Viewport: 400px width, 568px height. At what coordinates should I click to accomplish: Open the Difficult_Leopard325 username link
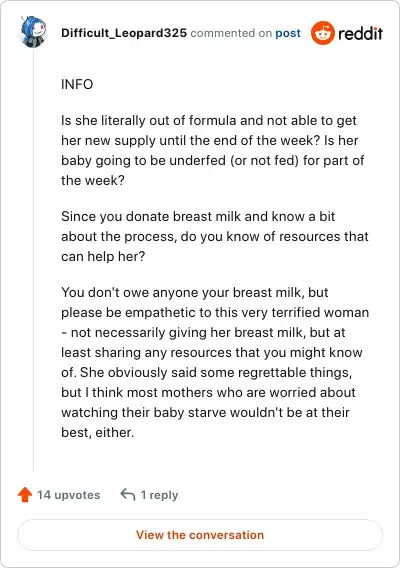point(124,33)
